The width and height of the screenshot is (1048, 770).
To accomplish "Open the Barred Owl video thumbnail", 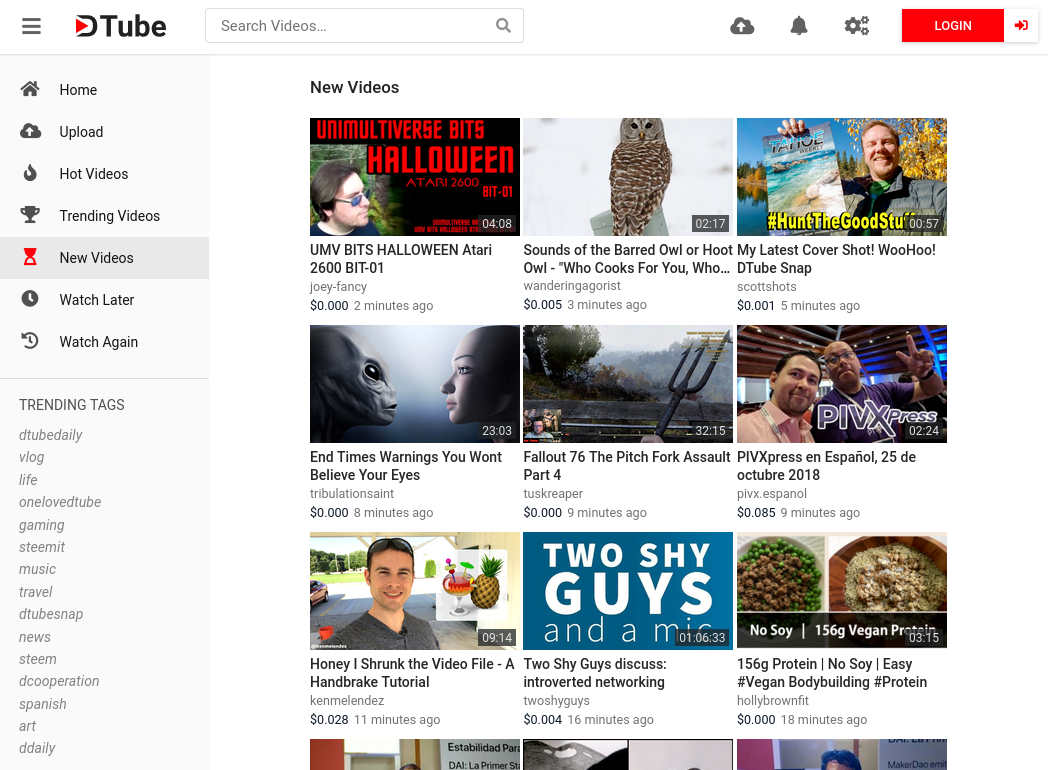I will click(628, 176).
